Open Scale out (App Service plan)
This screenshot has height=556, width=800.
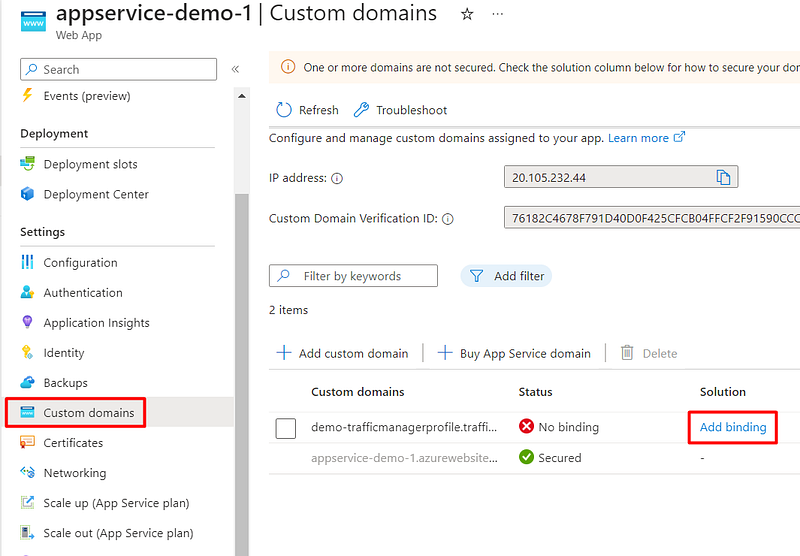tap(118, 533)
